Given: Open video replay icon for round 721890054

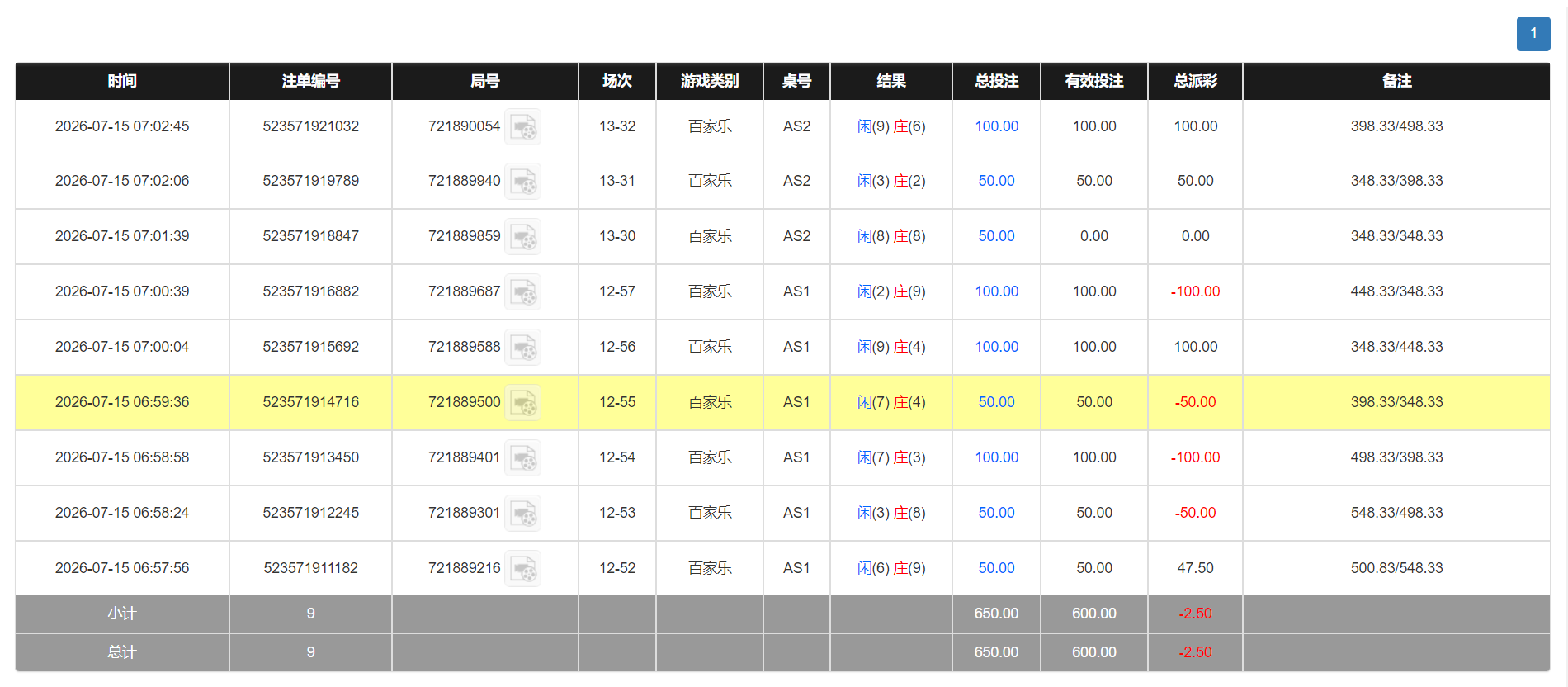Looking at the screenshot, I should (x=523, y=126).
